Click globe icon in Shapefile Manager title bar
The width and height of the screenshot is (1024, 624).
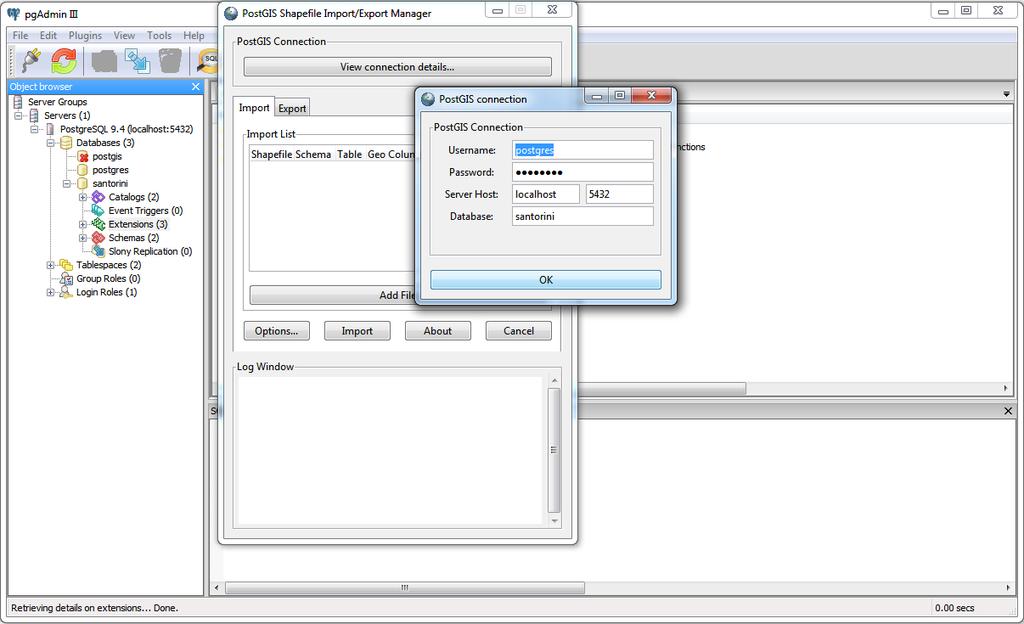231,13
